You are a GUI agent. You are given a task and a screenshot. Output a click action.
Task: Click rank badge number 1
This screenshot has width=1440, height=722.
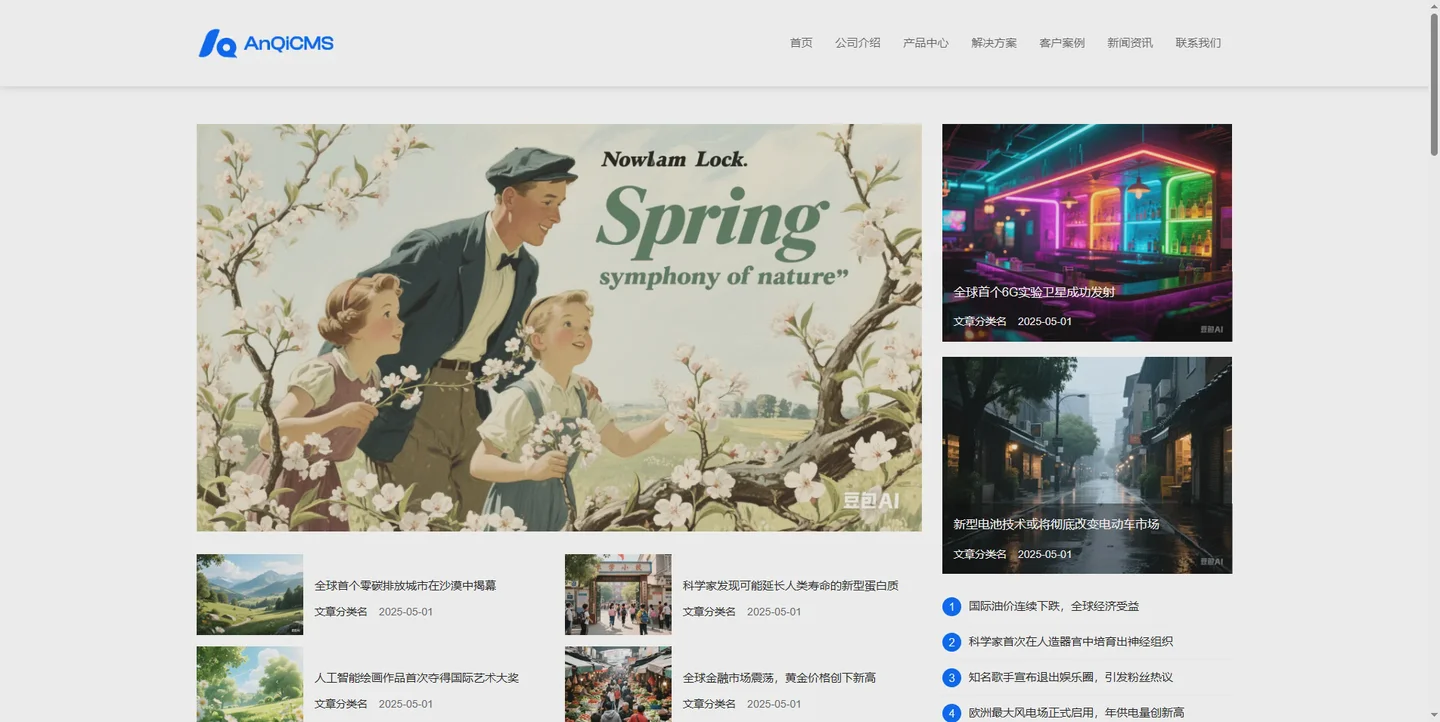point(952,606)
